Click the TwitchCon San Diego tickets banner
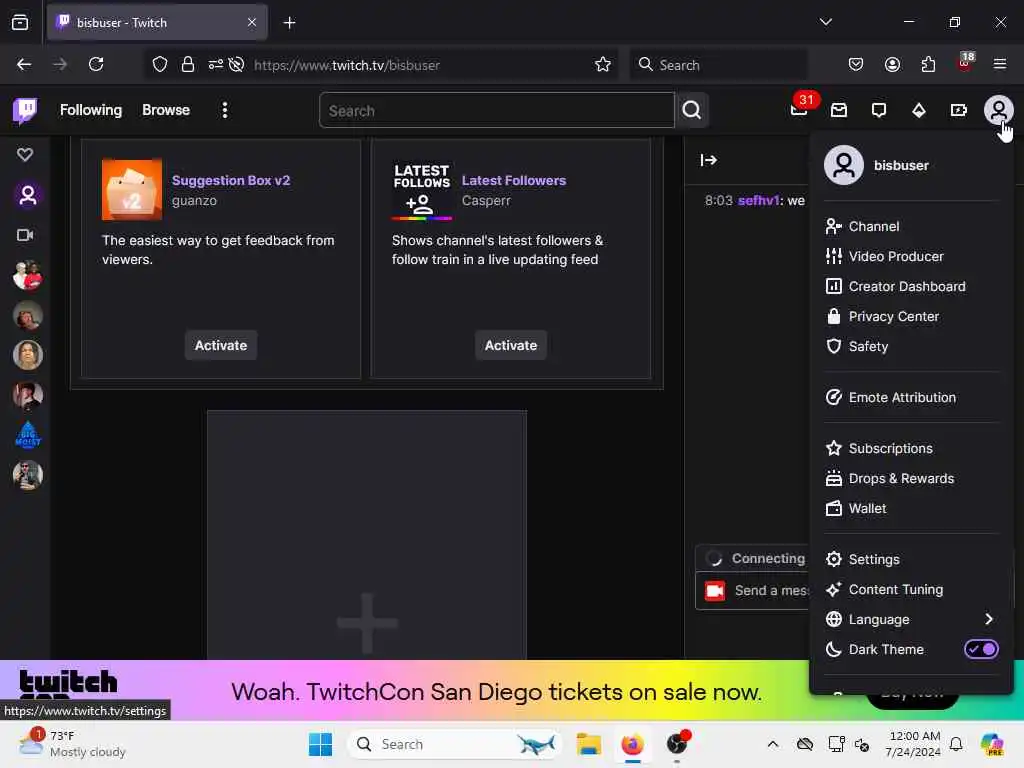The width and height of the screenshot is (1024, 768). point(496,691)
